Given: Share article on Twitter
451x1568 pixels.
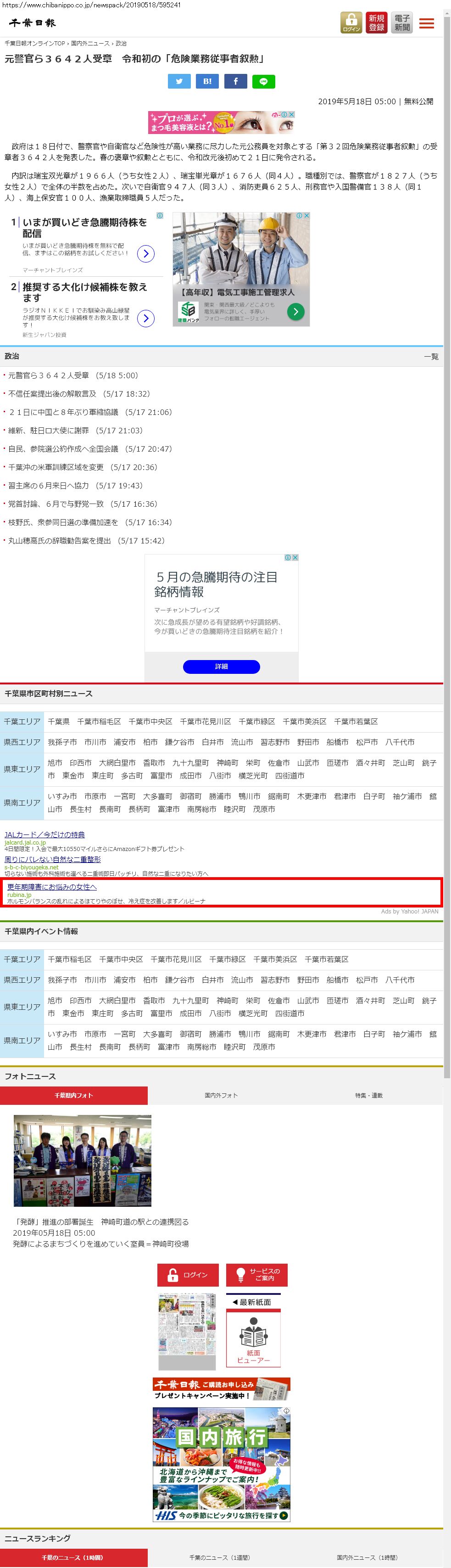Looking at the screenshot, I should (179, 82).
